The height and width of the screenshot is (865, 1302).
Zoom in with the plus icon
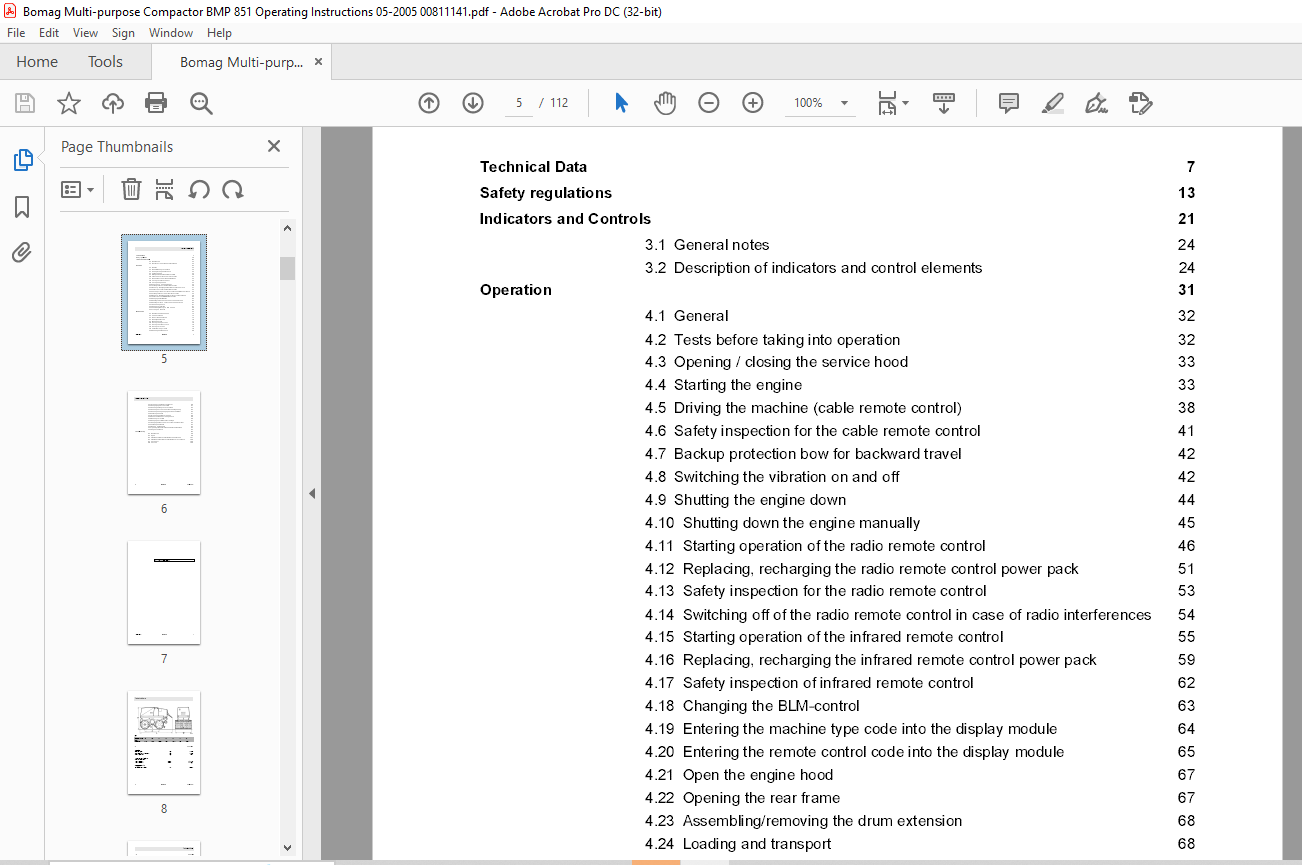click(x=753, y=103)
